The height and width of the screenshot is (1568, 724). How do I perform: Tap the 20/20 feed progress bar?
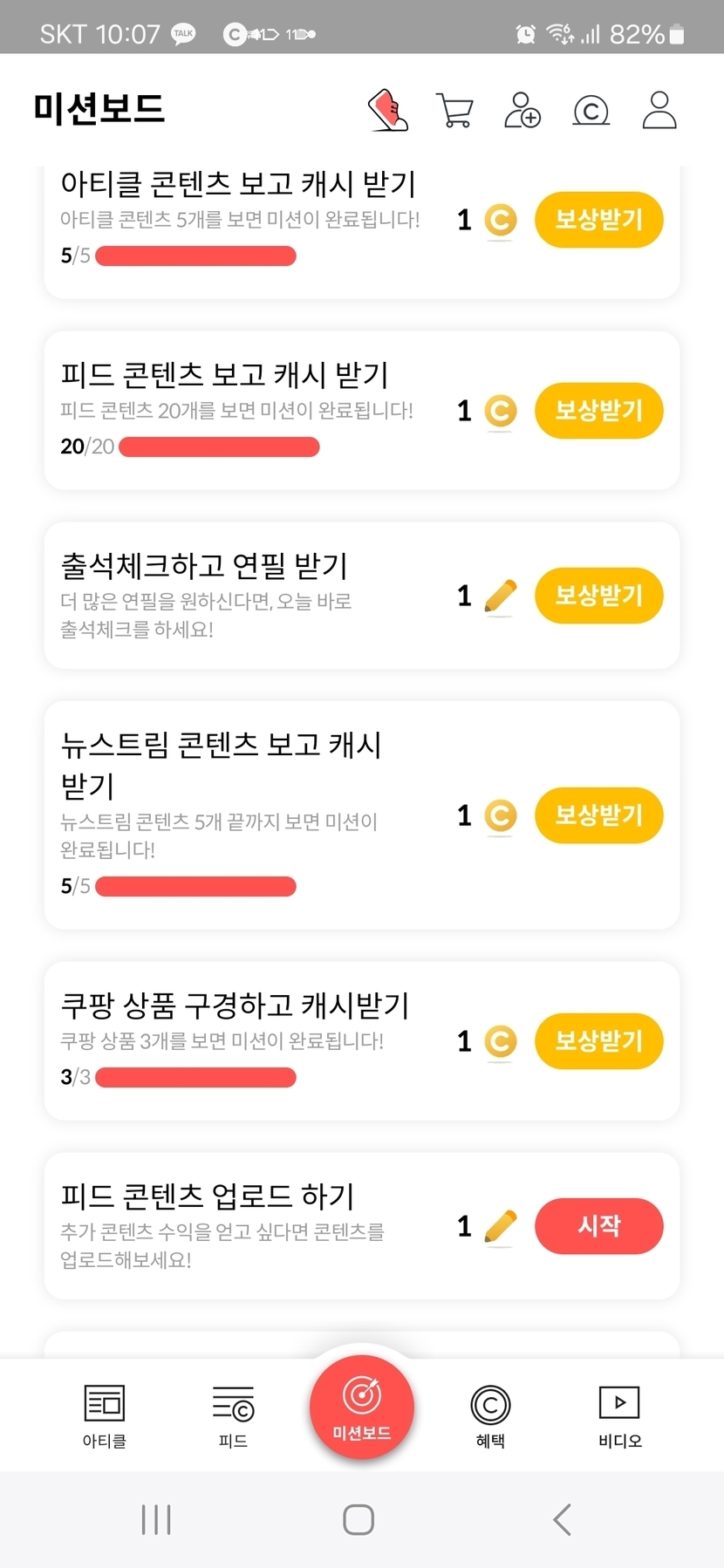click(x=219, y=447)
